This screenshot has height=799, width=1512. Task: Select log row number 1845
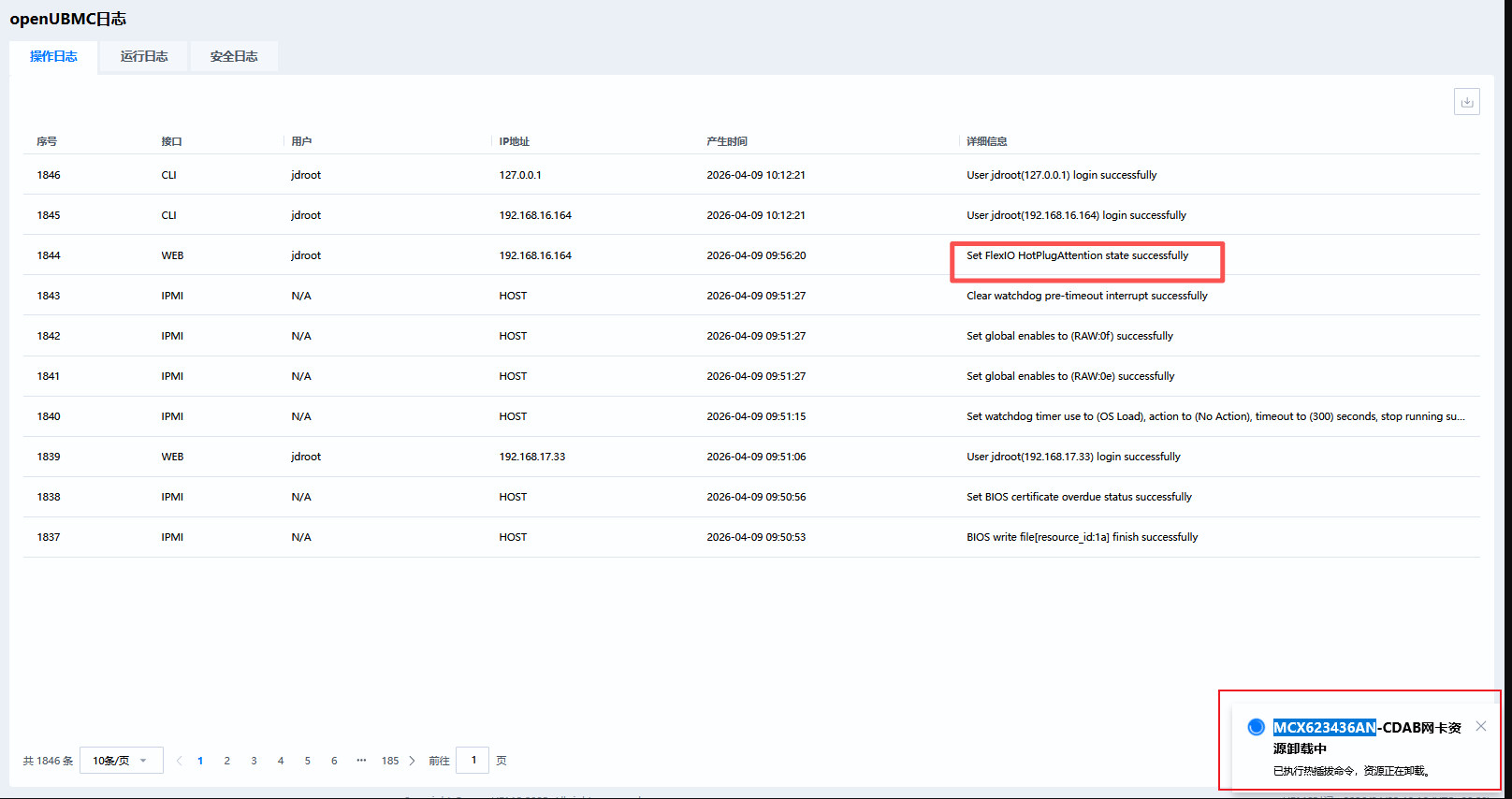coord(751,215)
